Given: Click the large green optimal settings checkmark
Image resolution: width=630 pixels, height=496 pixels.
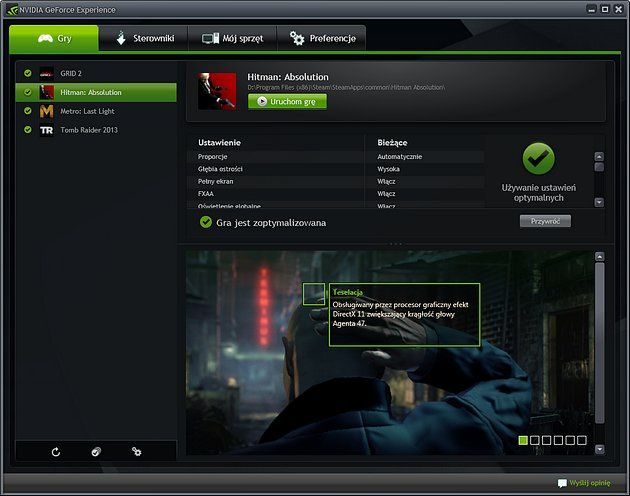Looking at the screenshot, I should pos(538,158).
